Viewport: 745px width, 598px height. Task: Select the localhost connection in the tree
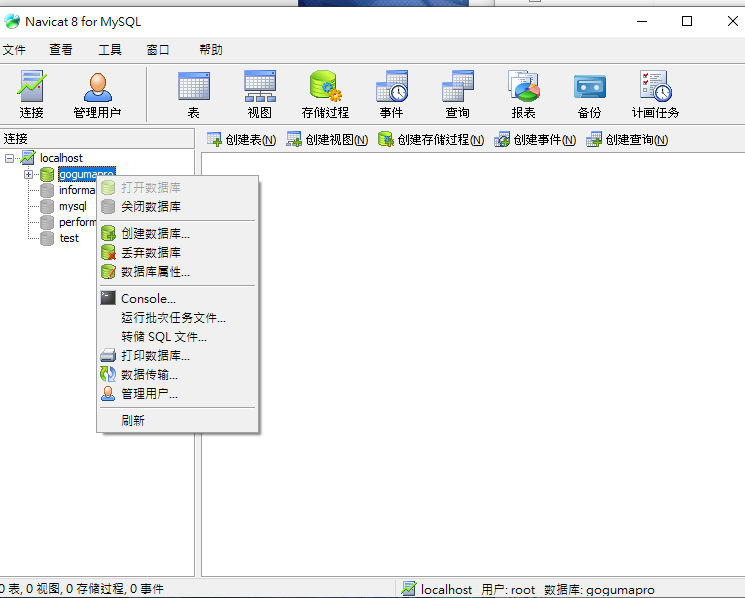click(61, 158)
